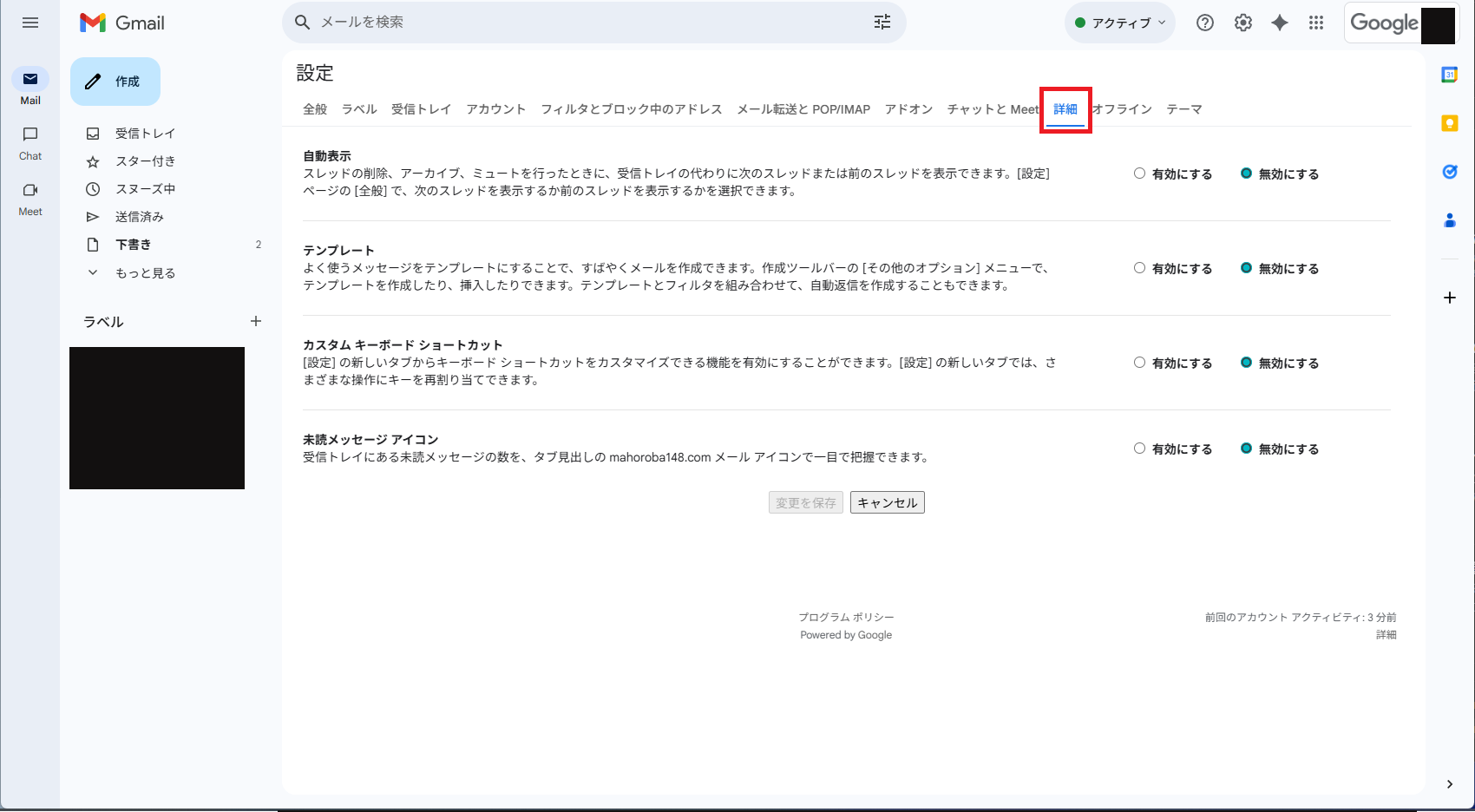Open プログラム ポリシー link
1475x812 pixels.
(846, 617)
